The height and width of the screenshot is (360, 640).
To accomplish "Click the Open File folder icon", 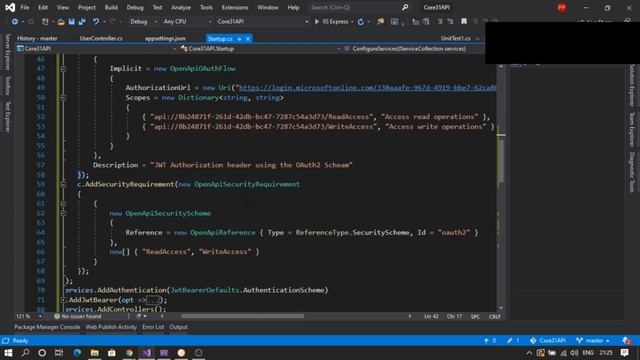I will pos(61,22).
